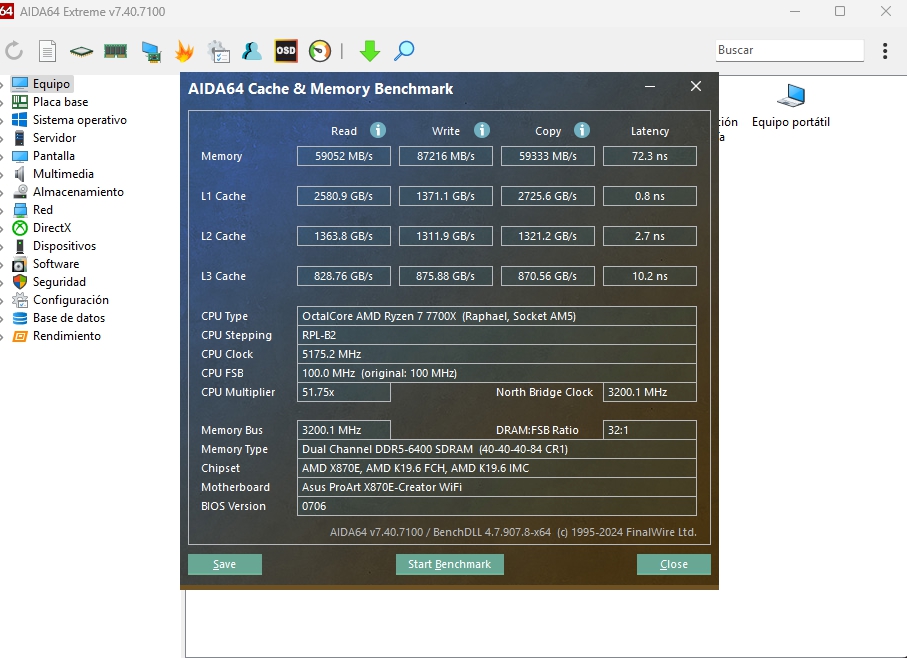
Task: Click the user profile toolbar icon
Action: (x=252, y=51)
